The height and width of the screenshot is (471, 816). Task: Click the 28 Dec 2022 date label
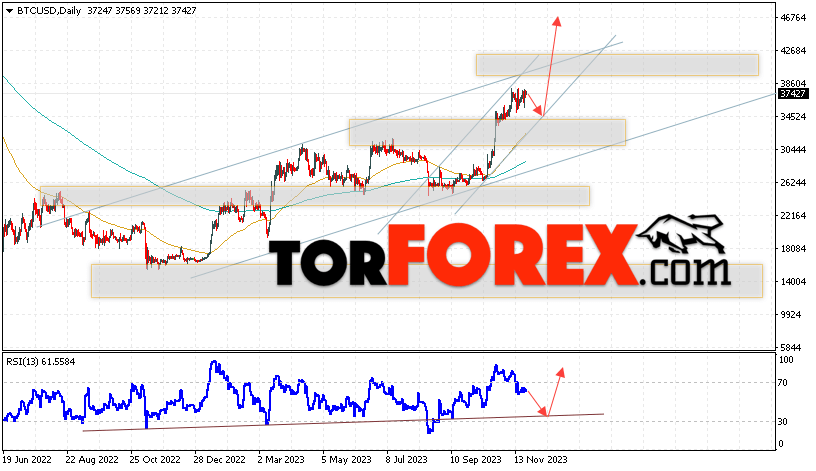pos(220,460)
